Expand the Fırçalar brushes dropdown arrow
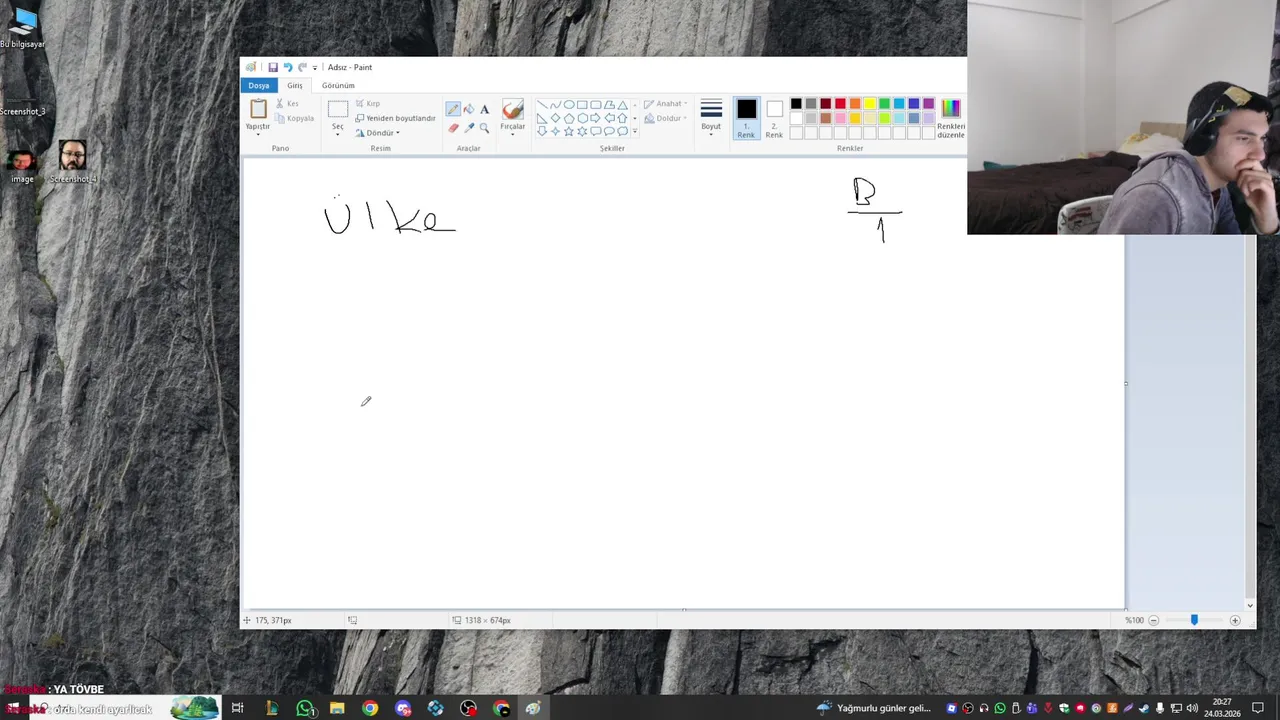Viewport: 1280px width, 720px height. (513, 134)
